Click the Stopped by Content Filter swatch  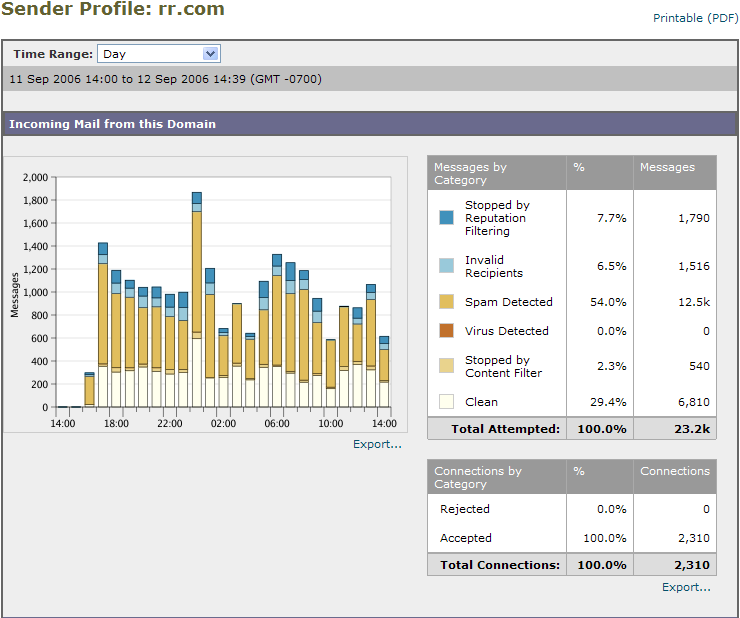446,366
